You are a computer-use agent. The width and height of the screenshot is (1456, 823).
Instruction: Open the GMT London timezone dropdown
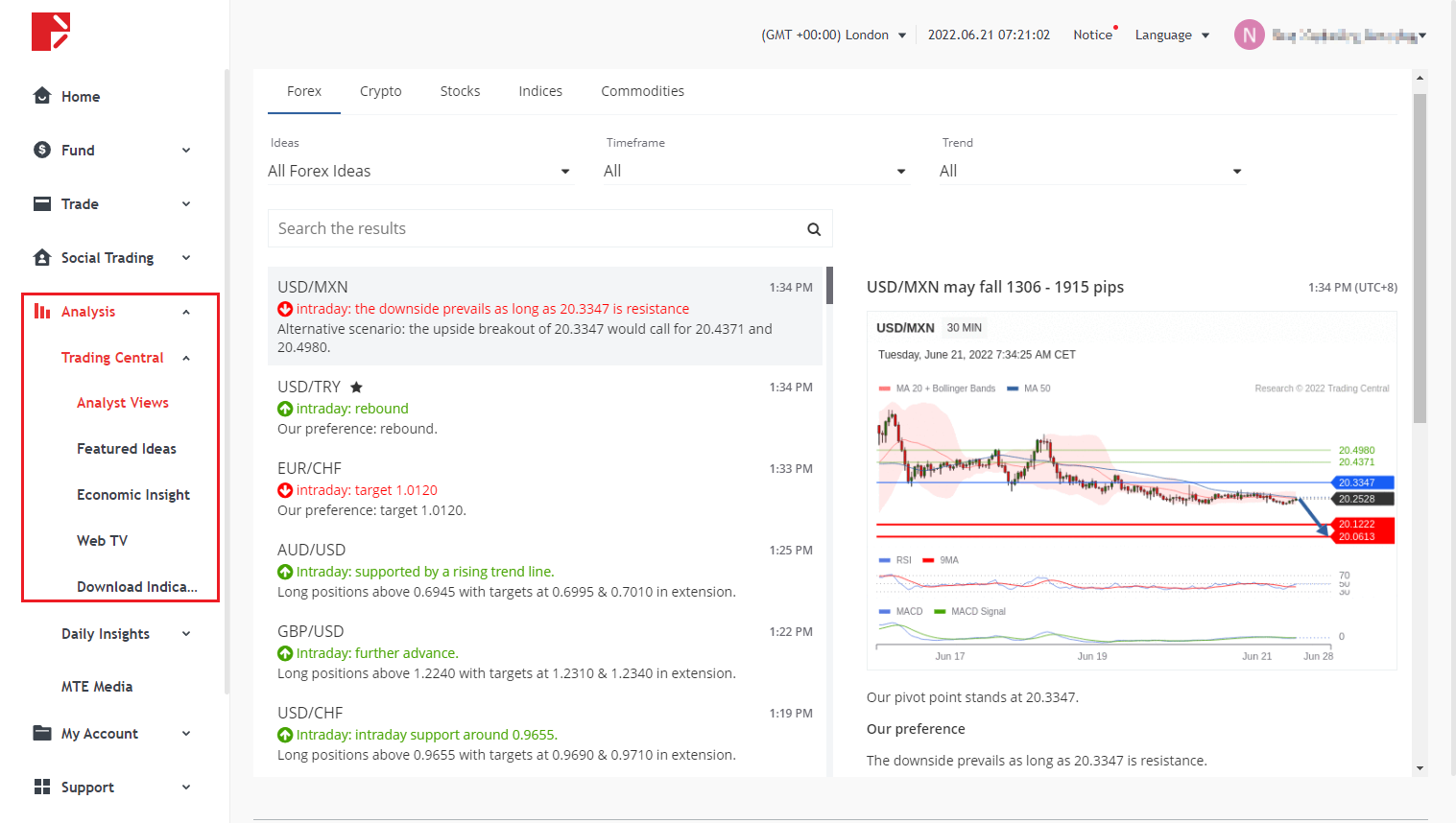(x=833, y=35)
